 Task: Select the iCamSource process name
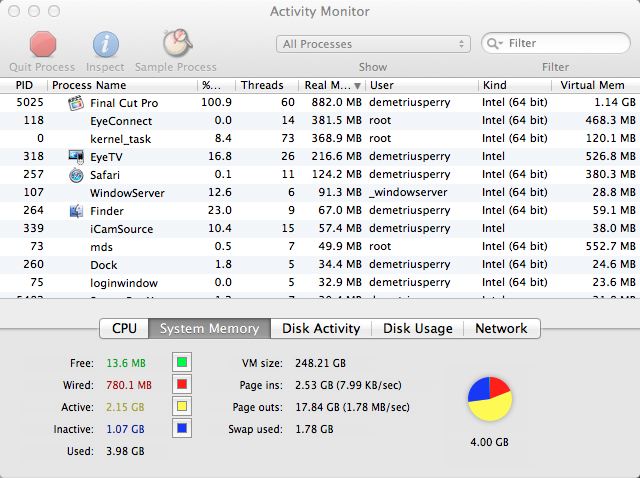coord(121,229)
